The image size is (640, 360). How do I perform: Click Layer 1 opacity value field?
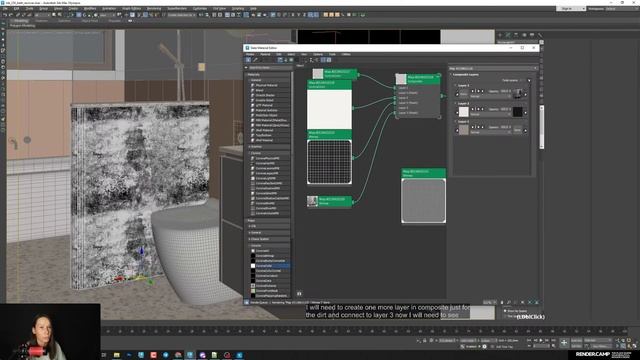[505, 91]
